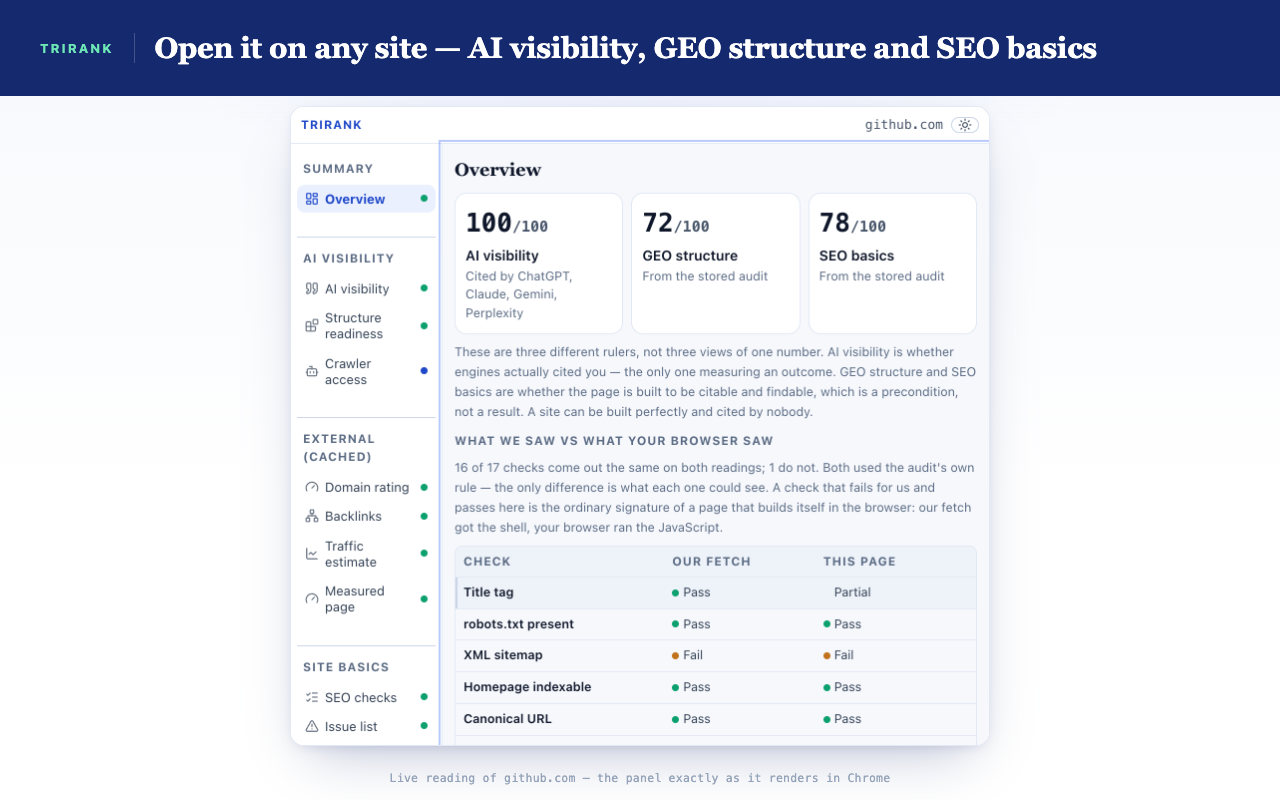
Task: Select the Title tag table row
Action: [716, 593]
